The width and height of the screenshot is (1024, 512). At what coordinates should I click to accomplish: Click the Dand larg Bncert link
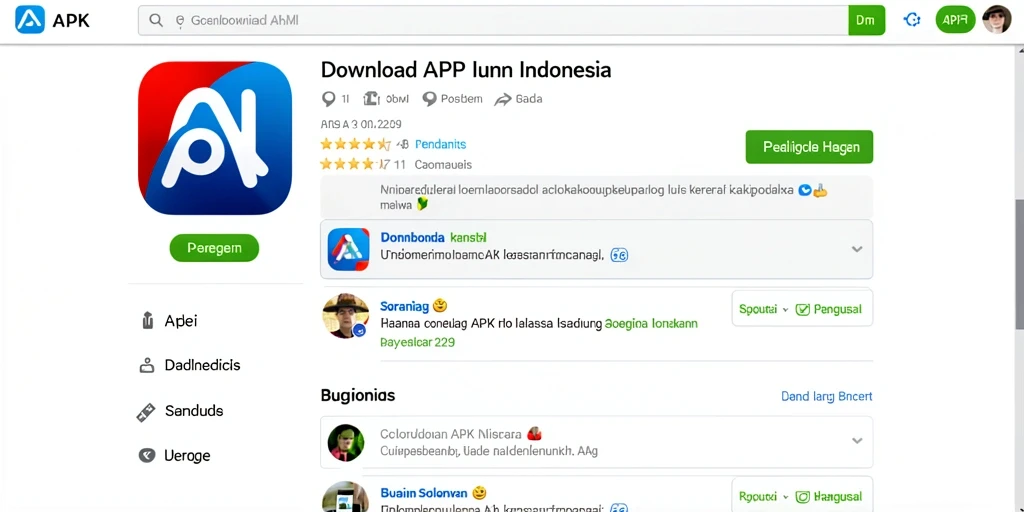[x=826, y=396]
